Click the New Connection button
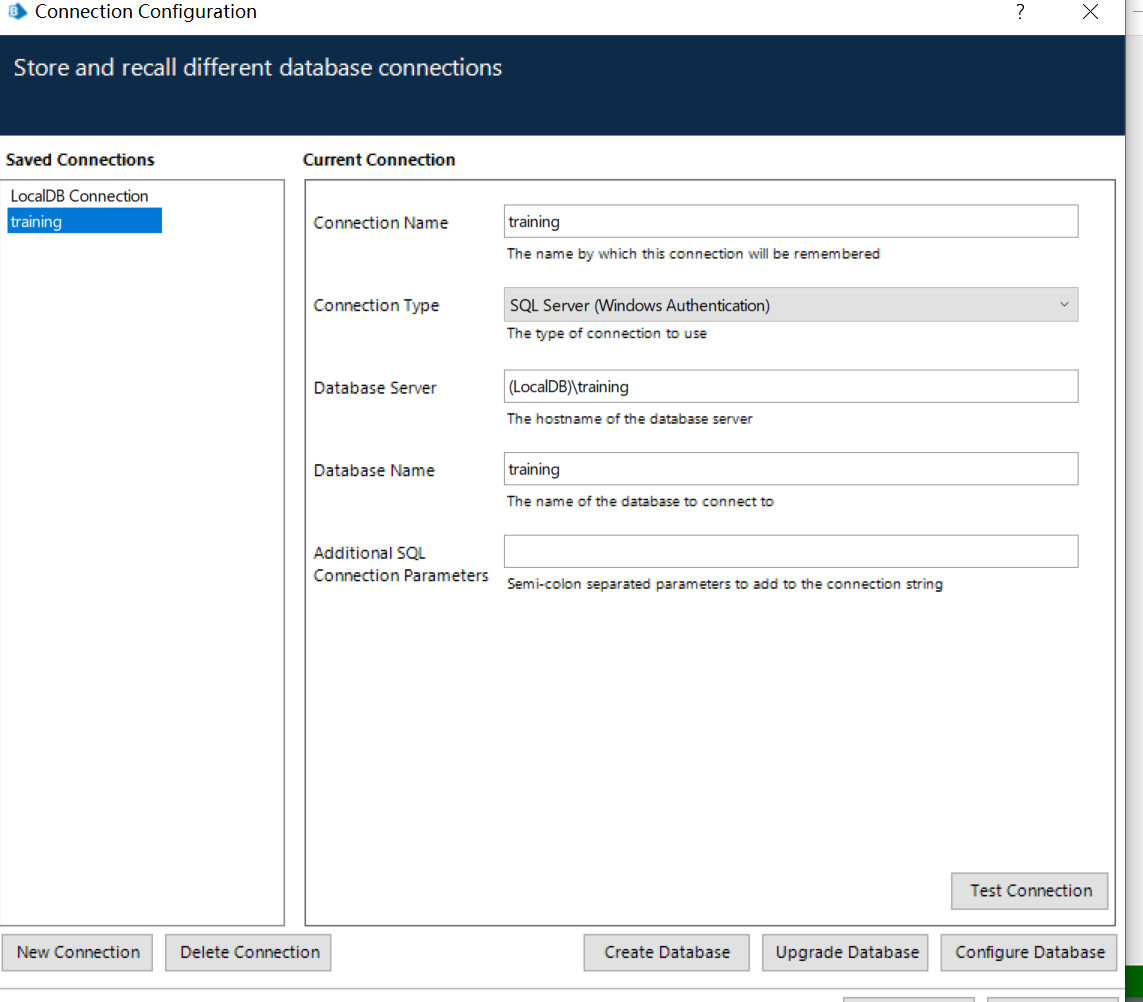The image size is (1143, 1002). point(77,952)
